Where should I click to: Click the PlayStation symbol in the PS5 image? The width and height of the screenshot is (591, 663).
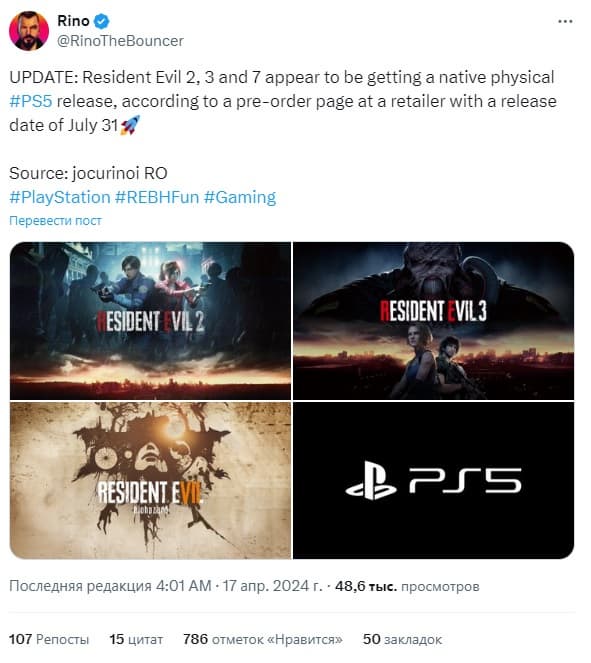[x=371, y=481]
